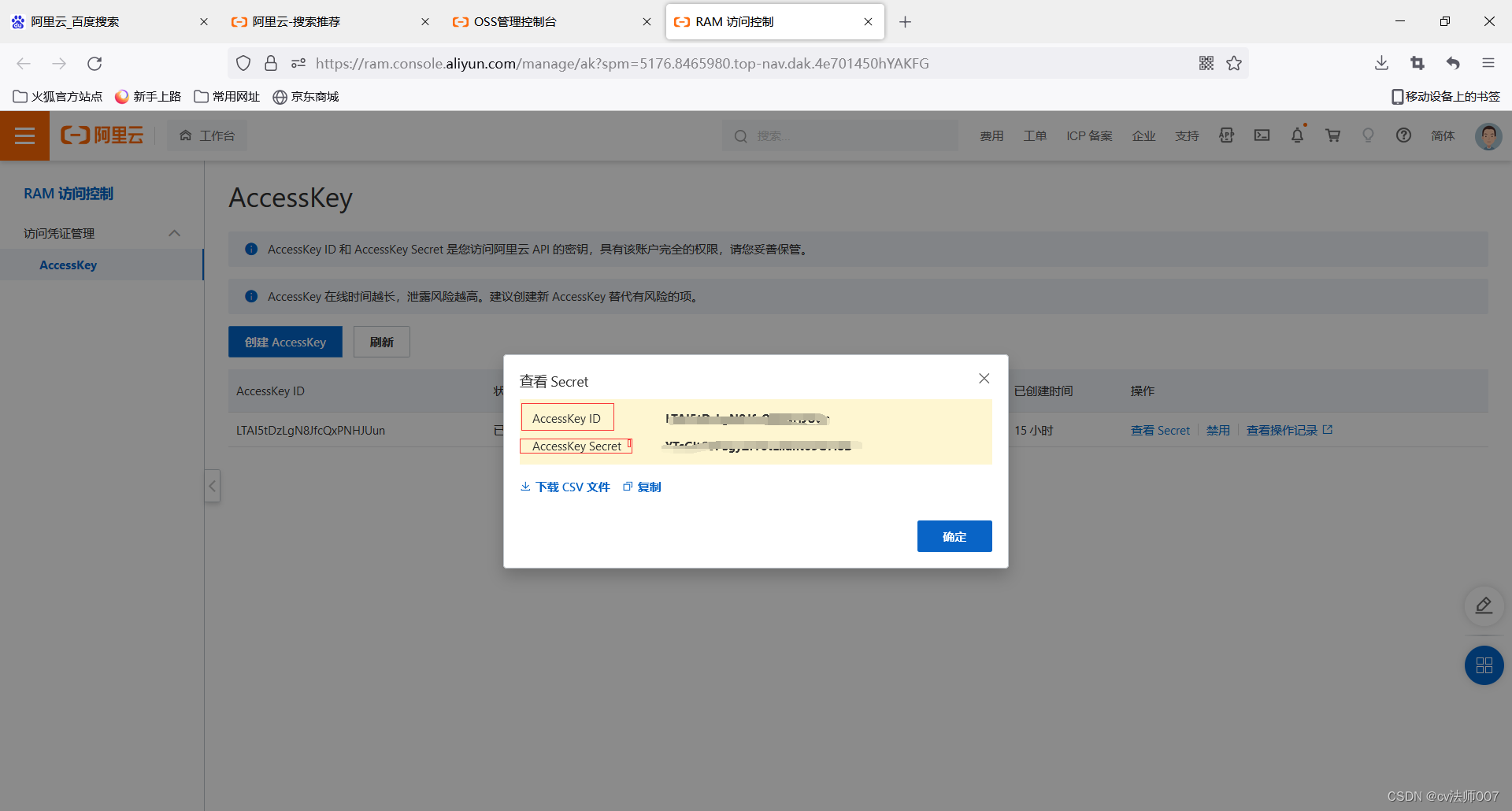
Task: Open the user avatar menu
Action: click(1488, 136)
